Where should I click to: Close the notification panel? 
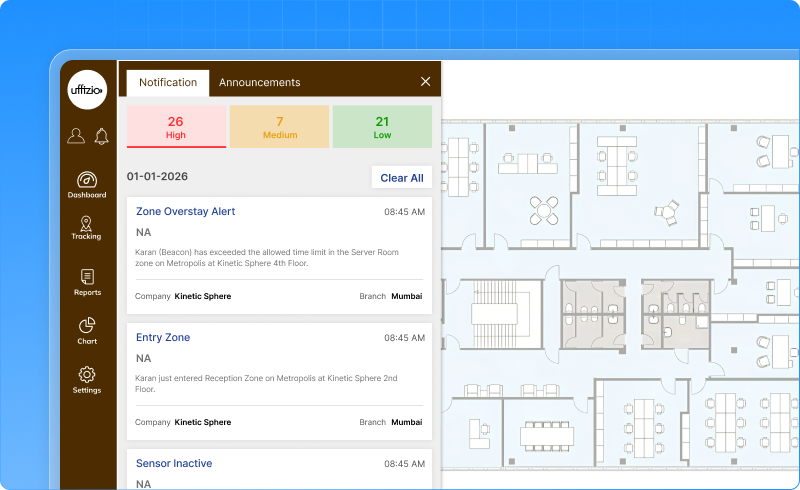(425, 82)
